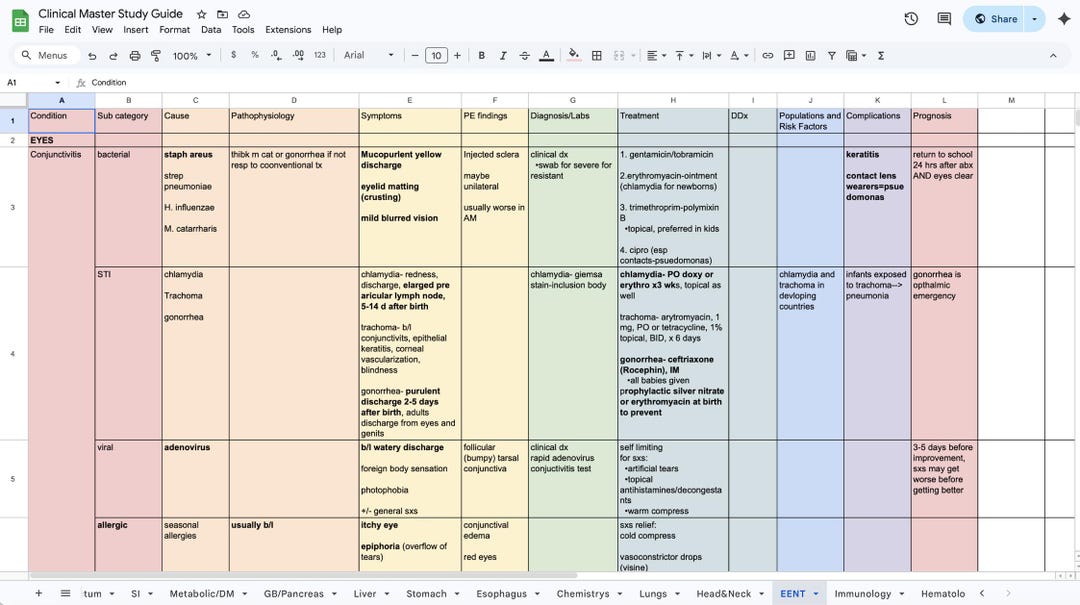
Task: Open version history clock icon
Action: coord(911,19)
